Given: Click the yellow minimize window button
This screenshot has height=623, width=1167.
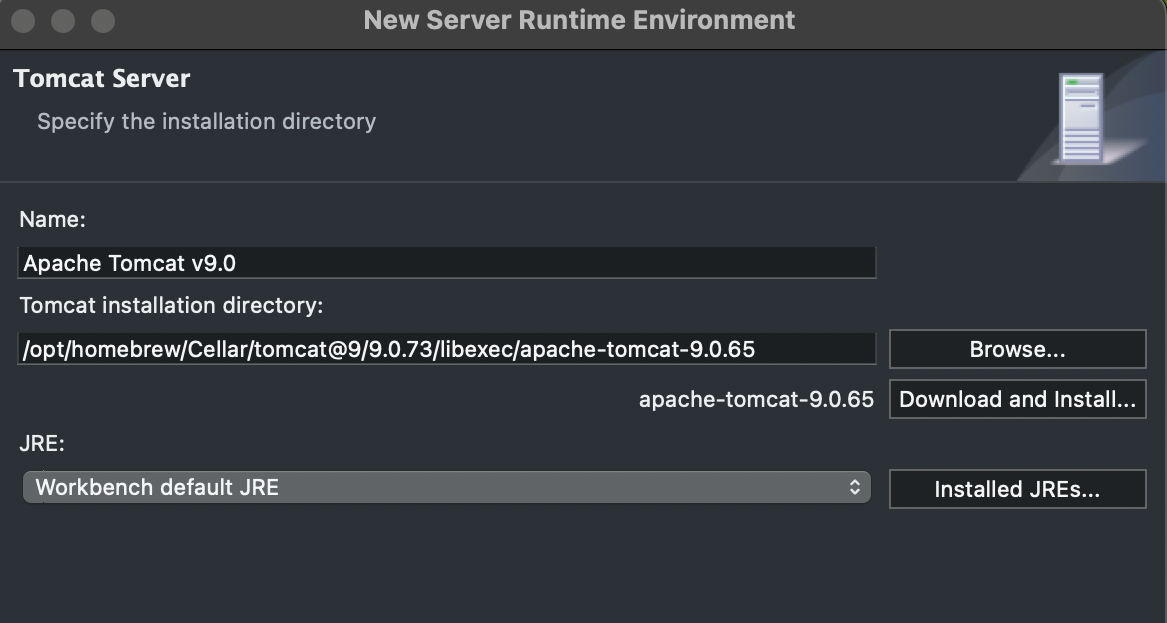Looking at the screenshot, I should click(63, 21).
